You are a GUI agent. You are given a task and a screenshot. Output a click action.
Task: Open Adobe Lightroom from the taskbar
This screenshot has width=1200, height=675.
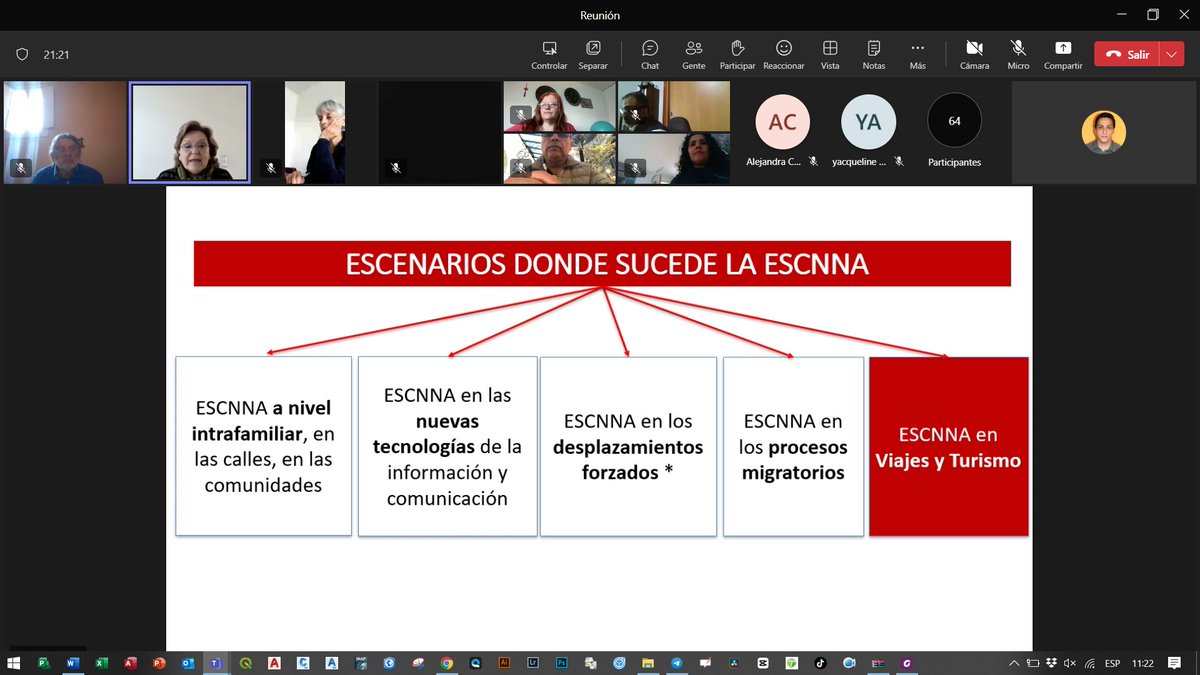coord(533,663)
